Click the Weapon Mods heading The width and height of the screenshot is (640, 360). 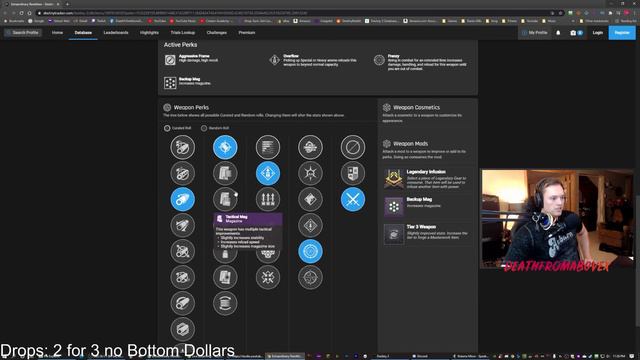pyautogui.click(x=410, y=144)
